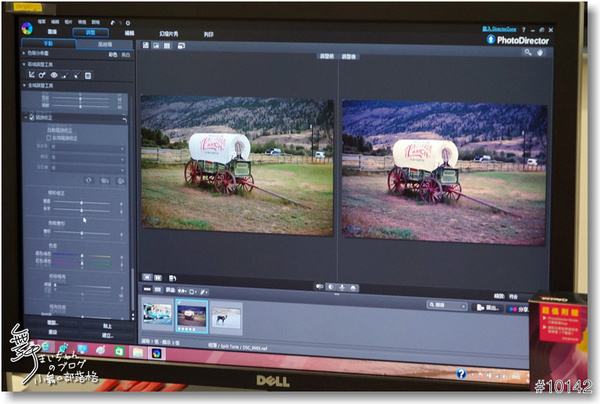
Task: Open the browser sort order dropdown
Action: tap(182, 291)
